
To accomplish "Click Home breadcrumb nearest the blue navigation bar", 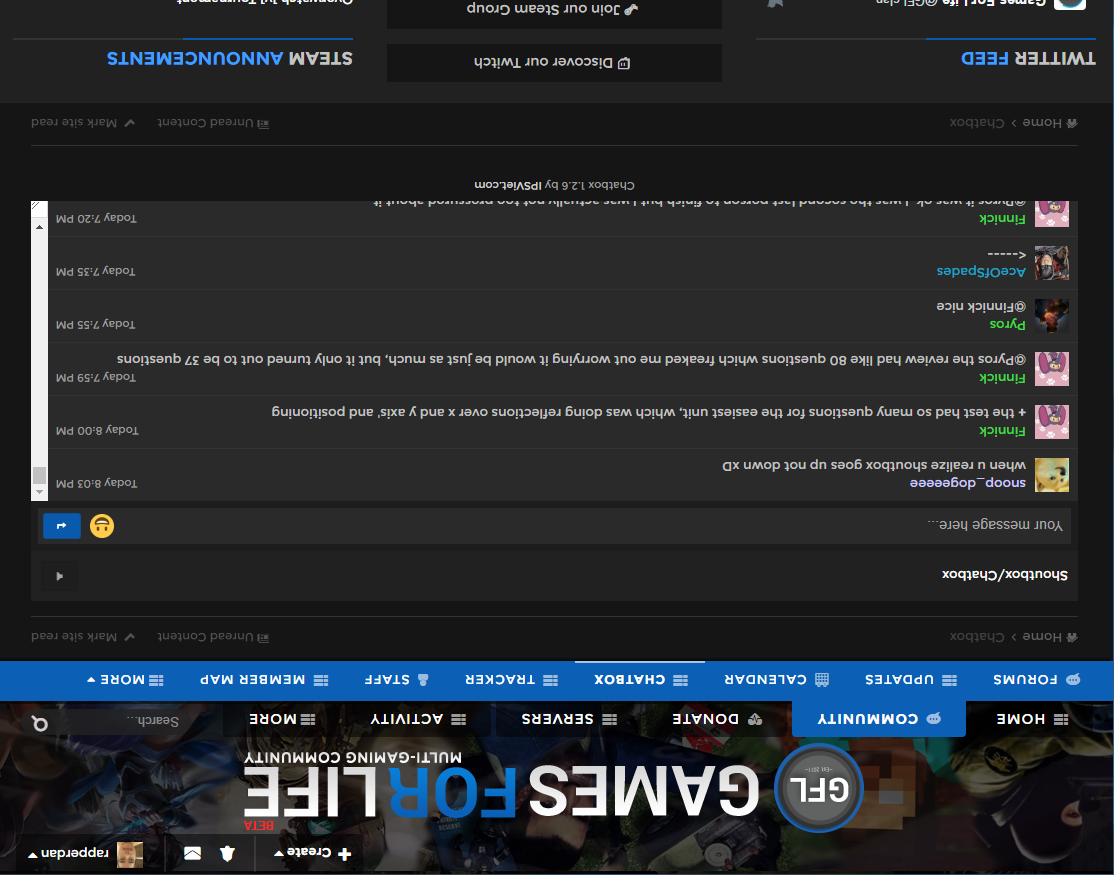I will tap(1050, 636).
